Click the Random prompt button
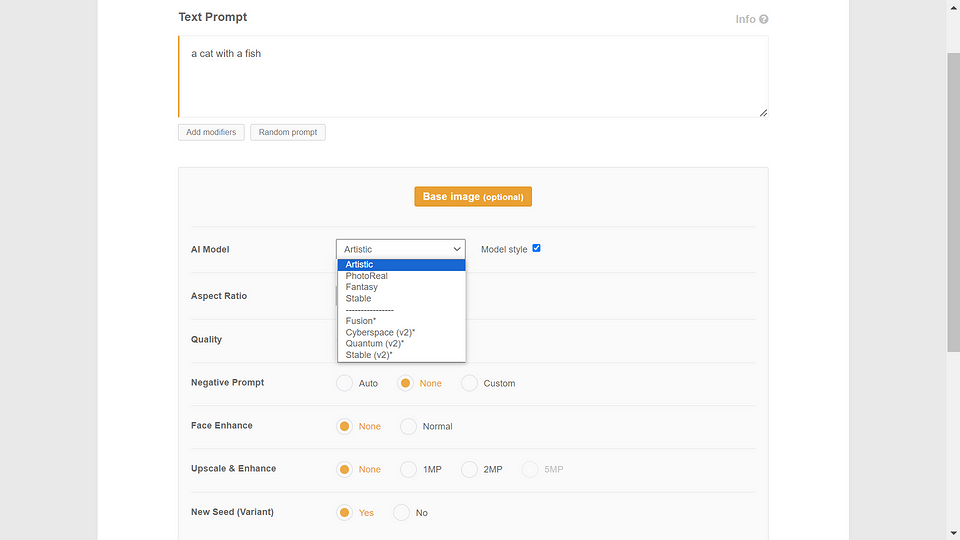 (x=288, y=132)
